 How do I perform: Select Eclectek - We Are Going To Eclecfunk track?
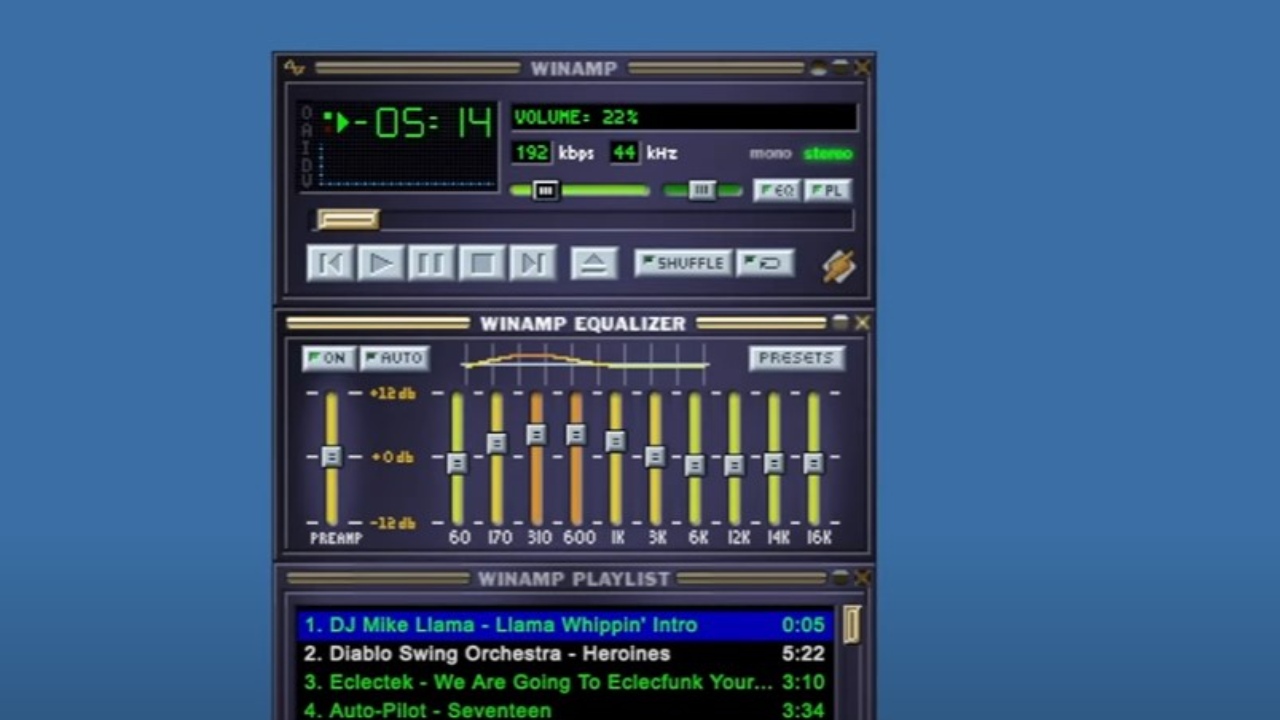pyautogui.click(x=565, y=683)
